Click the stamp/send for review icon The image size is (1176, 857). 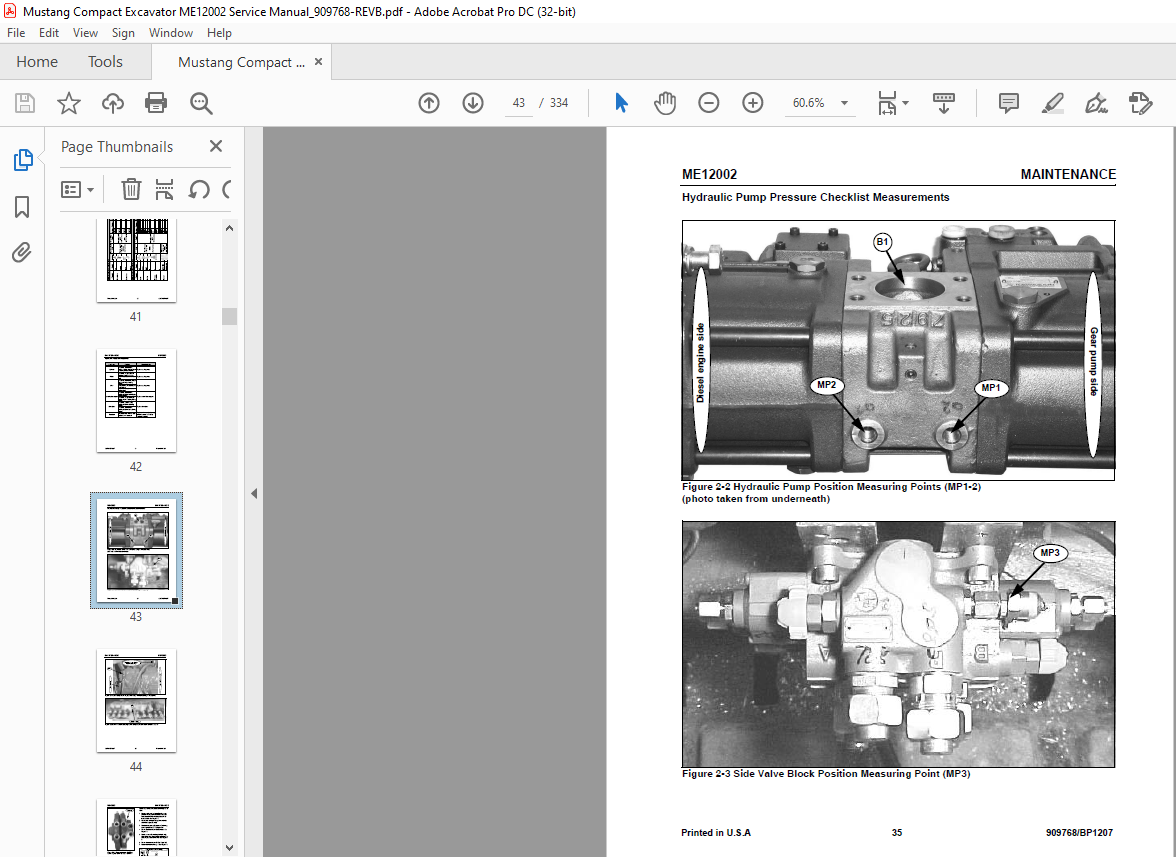1140,103
